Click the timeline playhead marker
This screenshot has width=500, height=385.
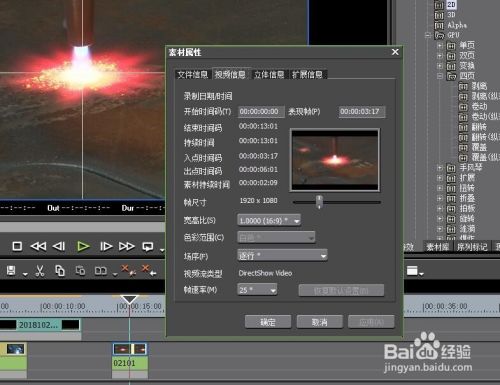pos(129,299)
